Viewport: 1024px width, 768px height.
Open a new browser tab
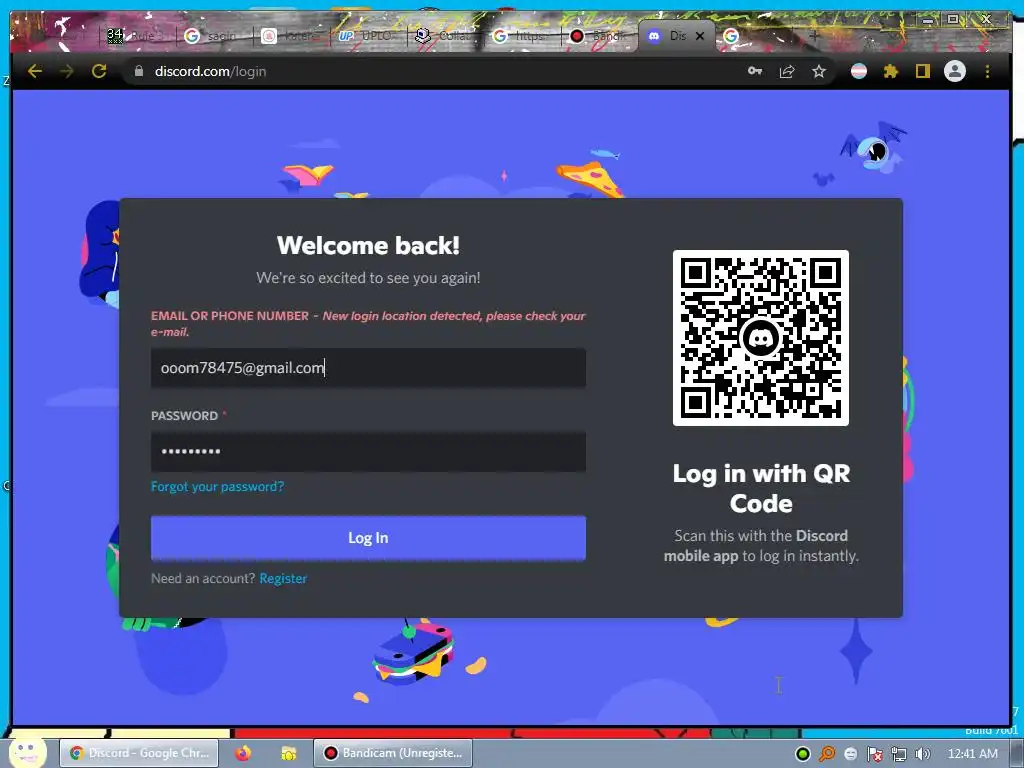click(x=814, y=36)
